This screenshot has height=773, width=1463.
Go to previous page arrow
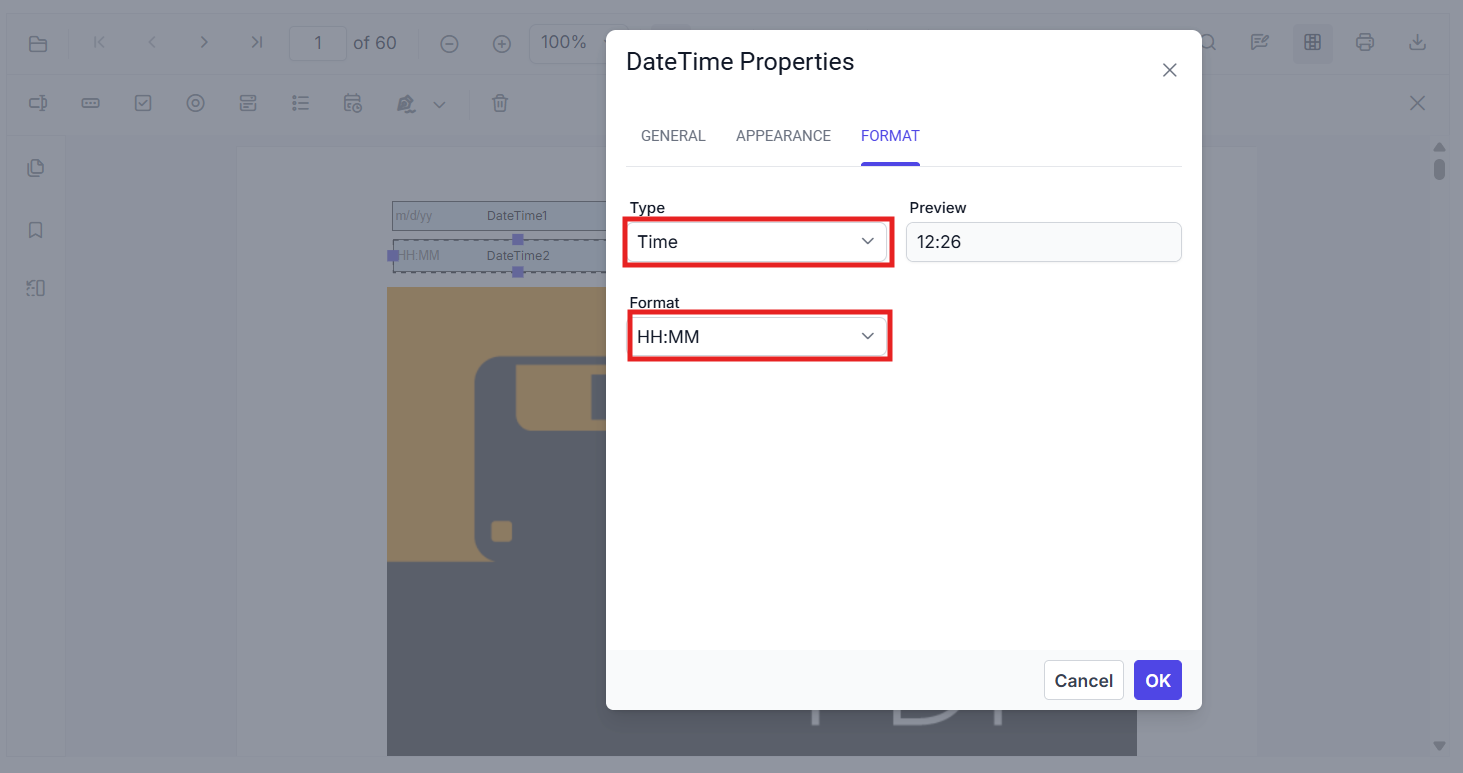tap(152, 42)
